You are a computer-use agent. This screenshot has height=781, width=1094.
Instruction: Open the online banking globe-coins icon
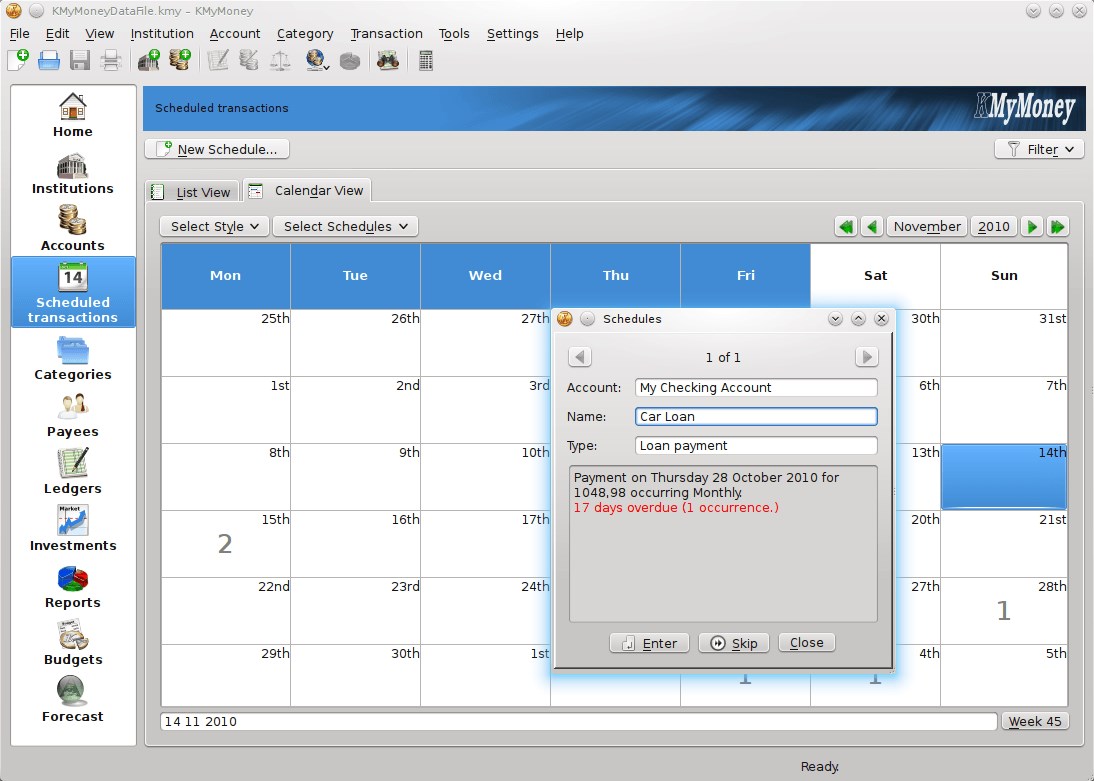pyautogui.click(x=317, y=61)
